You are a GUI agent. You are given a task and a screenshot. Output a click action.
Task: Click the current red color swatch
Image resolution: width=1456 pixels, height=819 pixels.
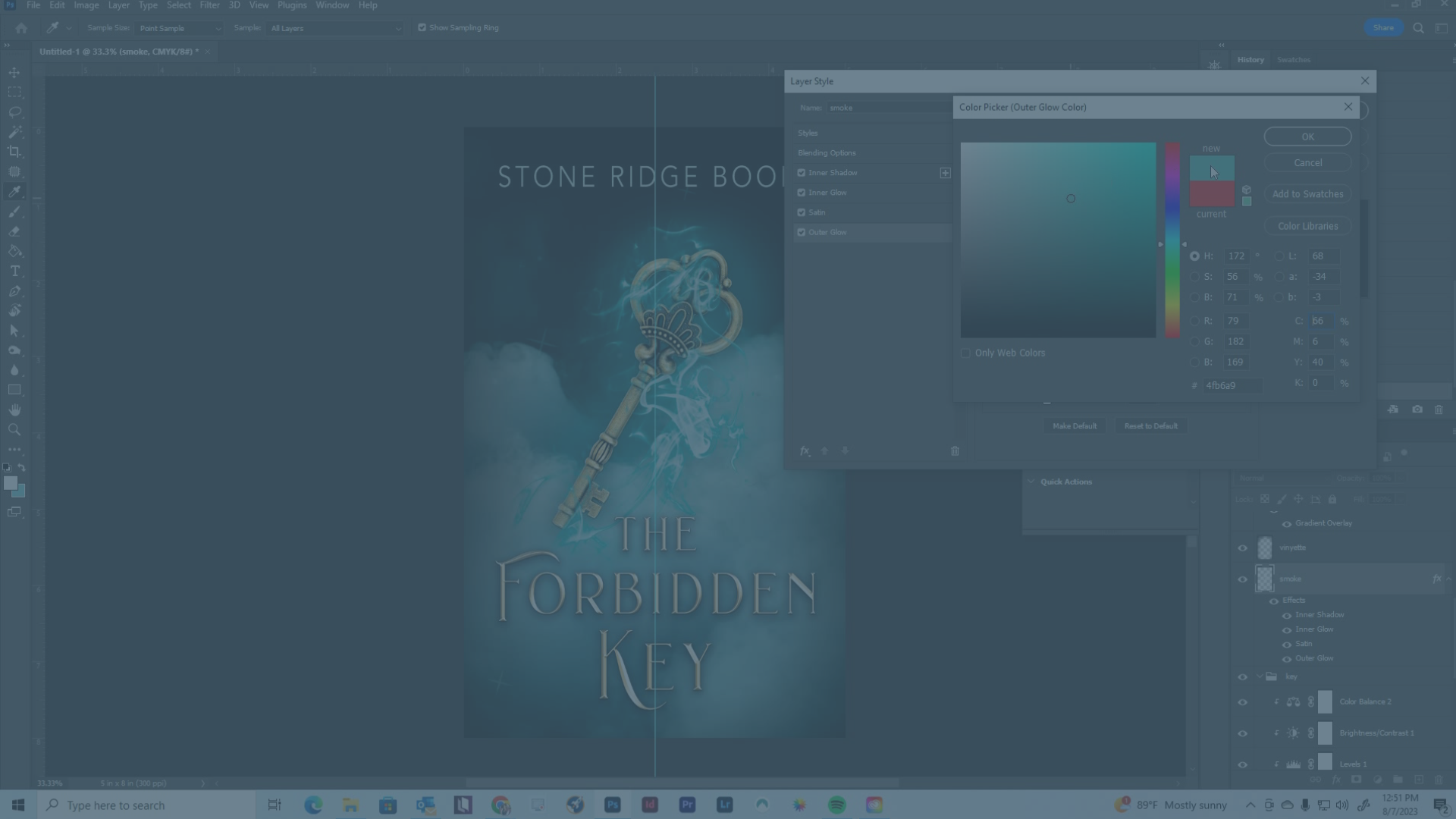pos(1211,193)
